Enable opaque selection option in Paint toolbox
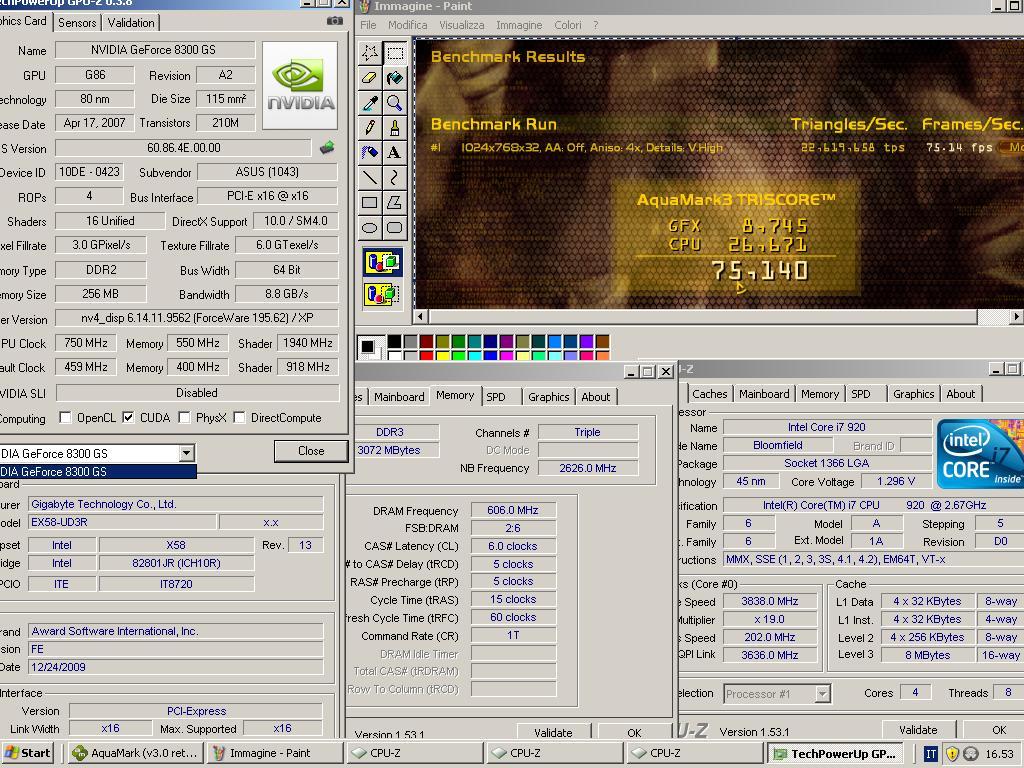 382,263
